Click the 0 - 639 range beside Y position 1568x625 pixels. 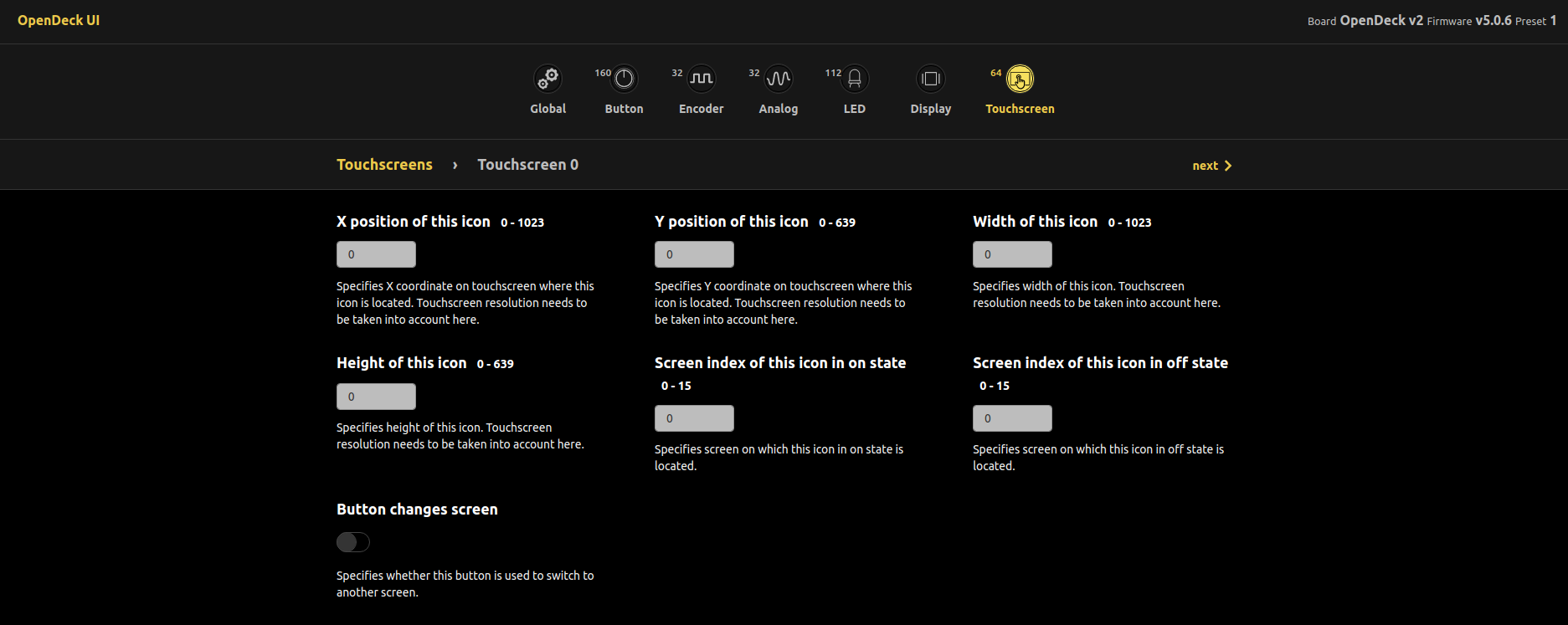tap(837, 223)
